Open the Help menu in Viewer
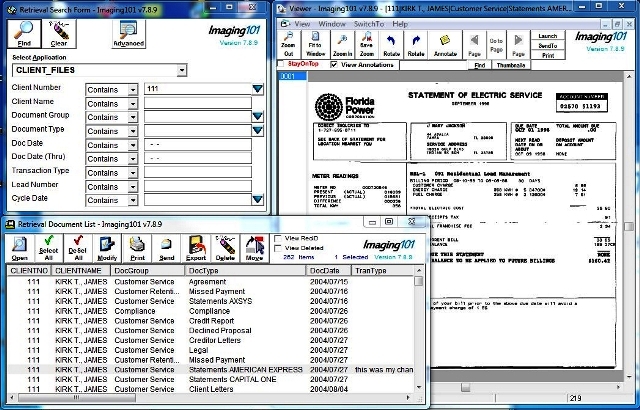 click(400, 24)
